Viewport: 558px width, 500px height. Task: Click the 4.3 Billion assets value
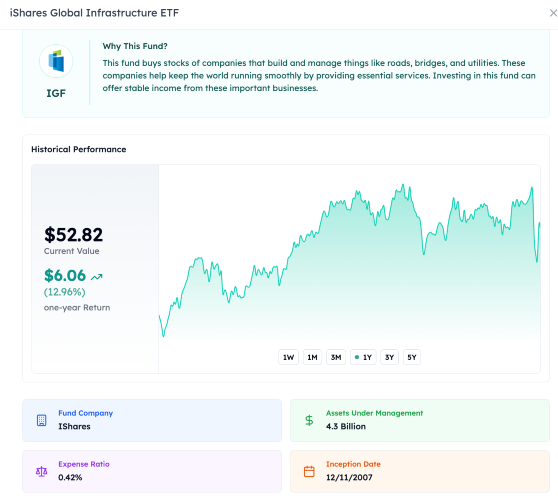346,426
